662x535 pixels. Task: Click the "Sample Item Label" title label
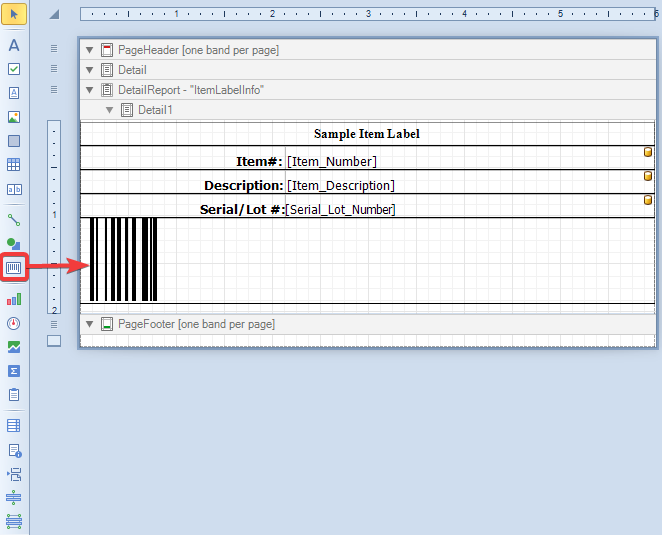pos(366,134)
